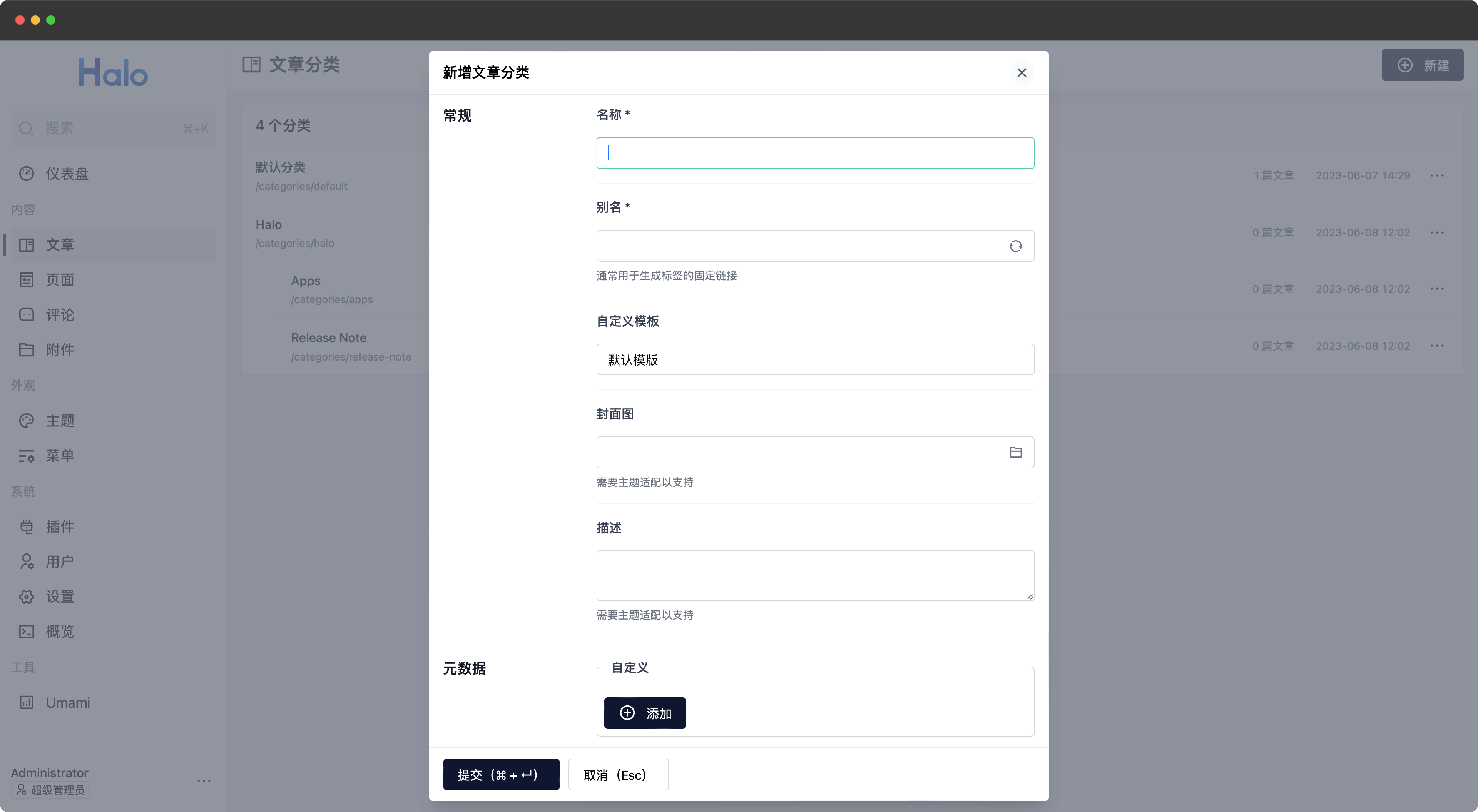
Task: Click the 用户 user-settings icon
Action: pos(27,561)
